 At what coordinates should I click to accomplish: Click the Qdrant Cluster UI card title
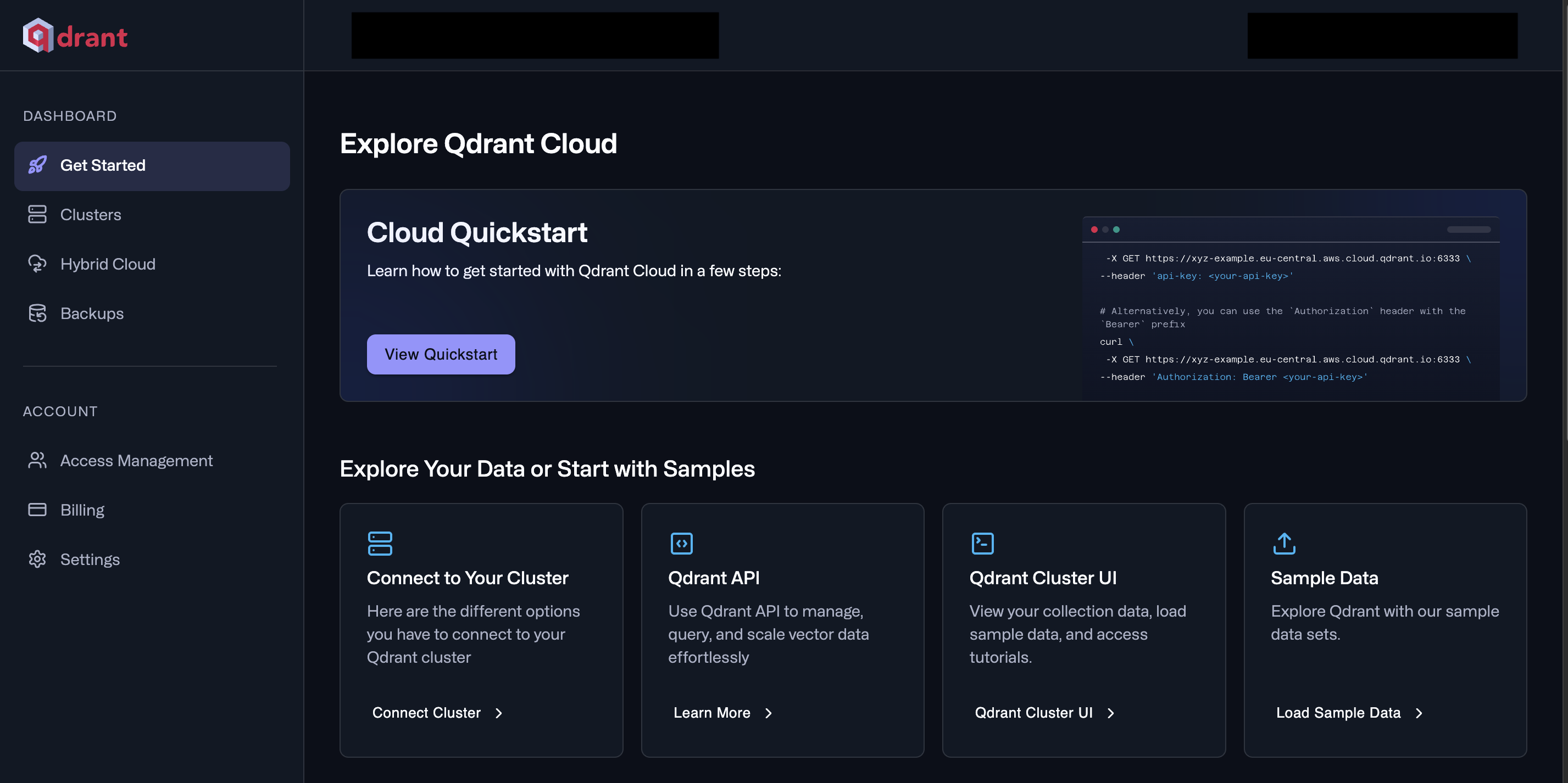(x=1043, y=578)
